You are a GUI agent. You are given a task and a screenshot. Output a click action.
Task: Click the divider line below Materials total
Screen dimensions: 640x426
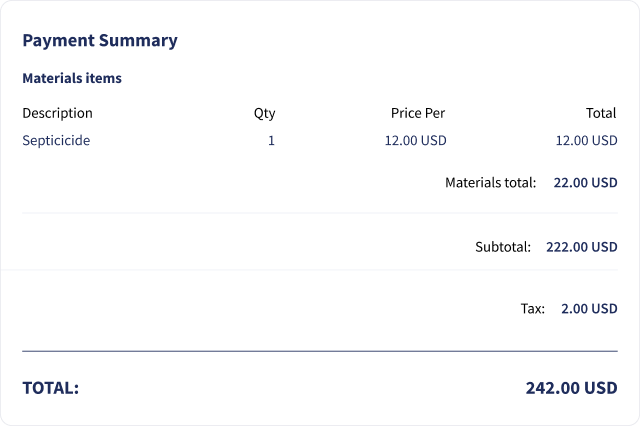[x=320, y=213]
